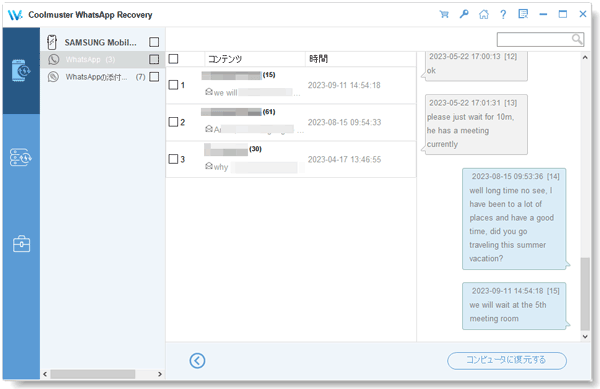The width and height of the screenshot is (600, 389).
Task: Open the help question mark icon
Action: (503, 15)
